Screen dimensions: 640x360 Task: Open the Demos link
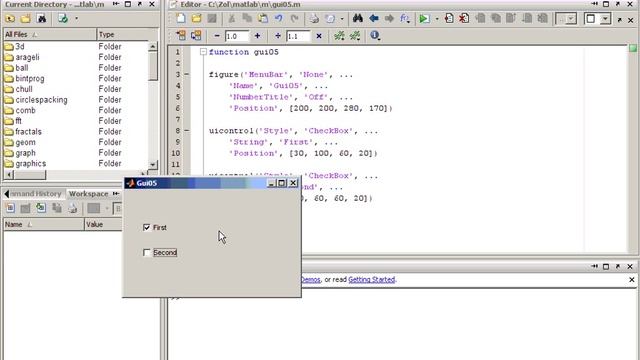point(311,280)
